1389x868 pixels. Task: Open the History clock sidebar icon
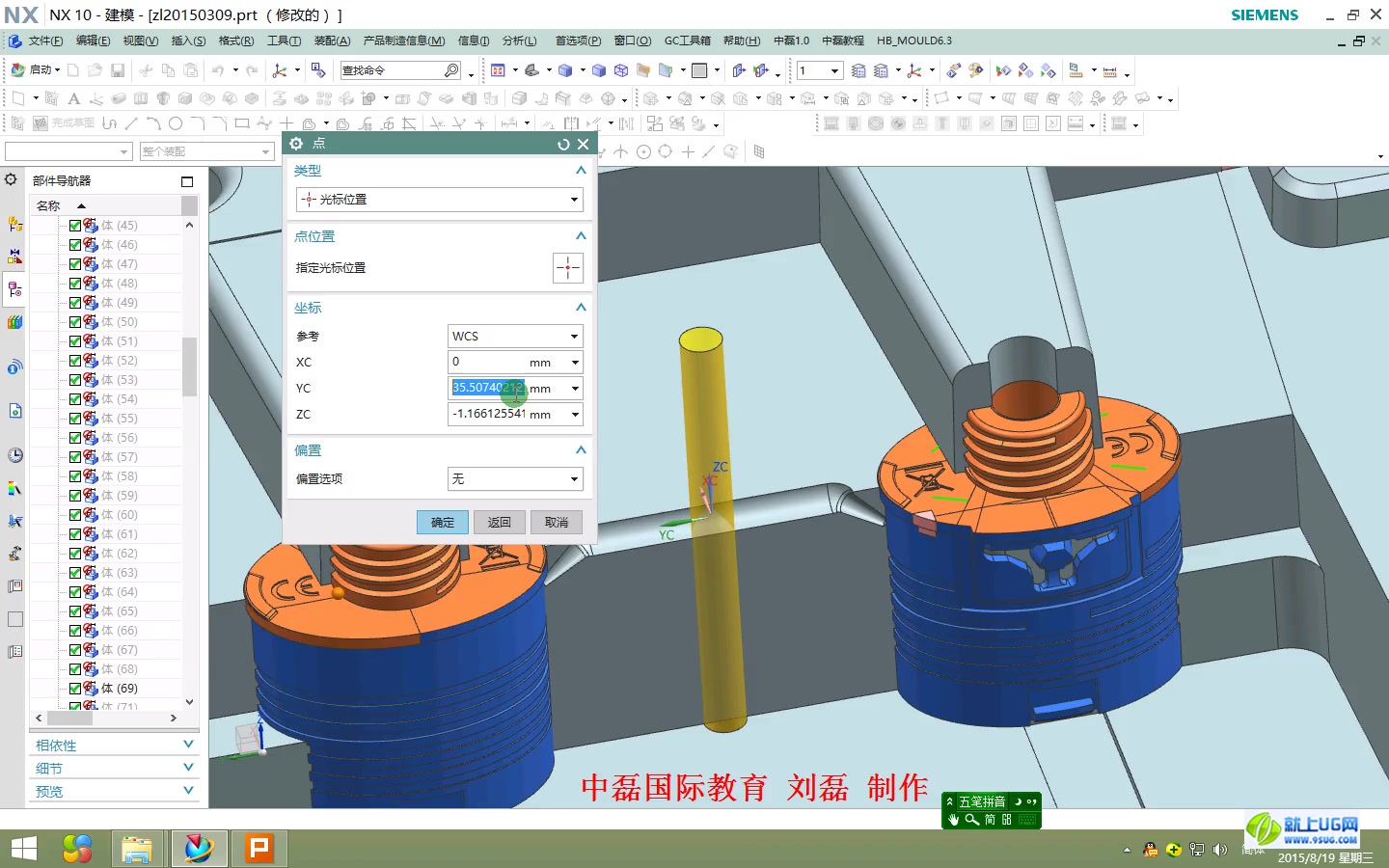(14, 455)
